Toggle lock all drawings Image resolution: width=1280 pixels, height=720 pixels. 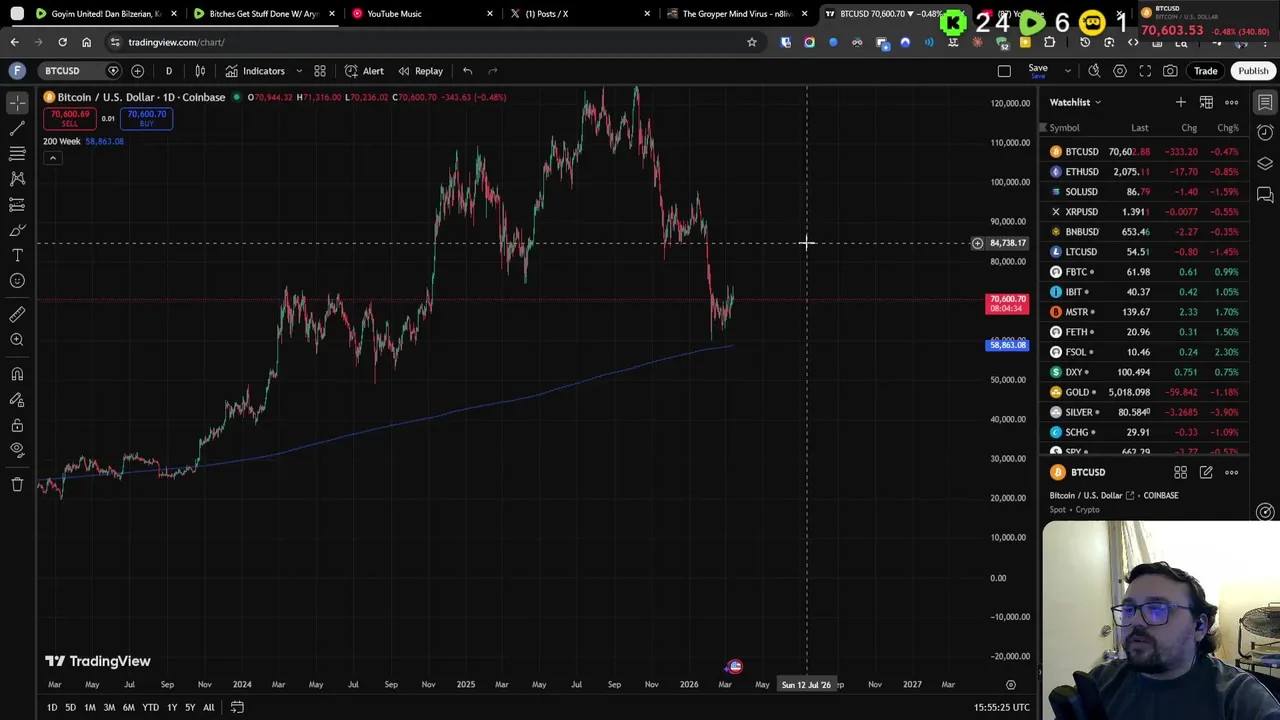(17, 425)
